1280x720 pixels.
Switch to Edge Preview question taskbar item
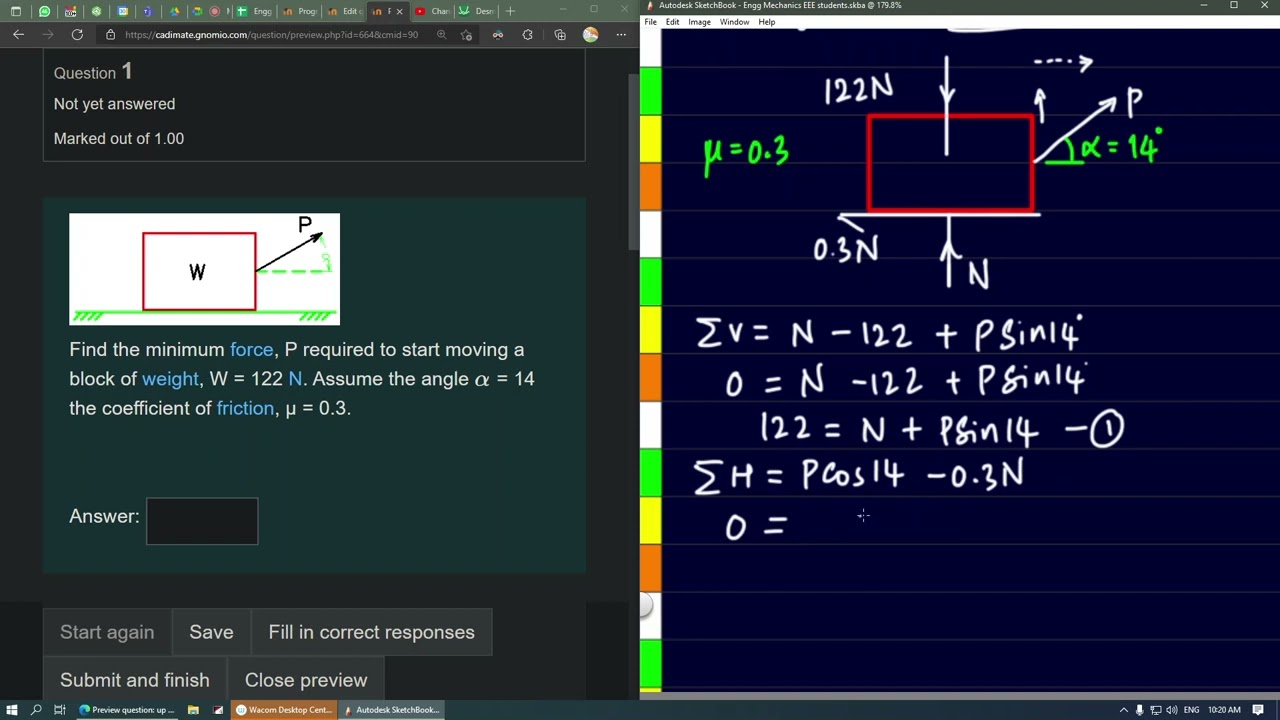pos(127,710)
